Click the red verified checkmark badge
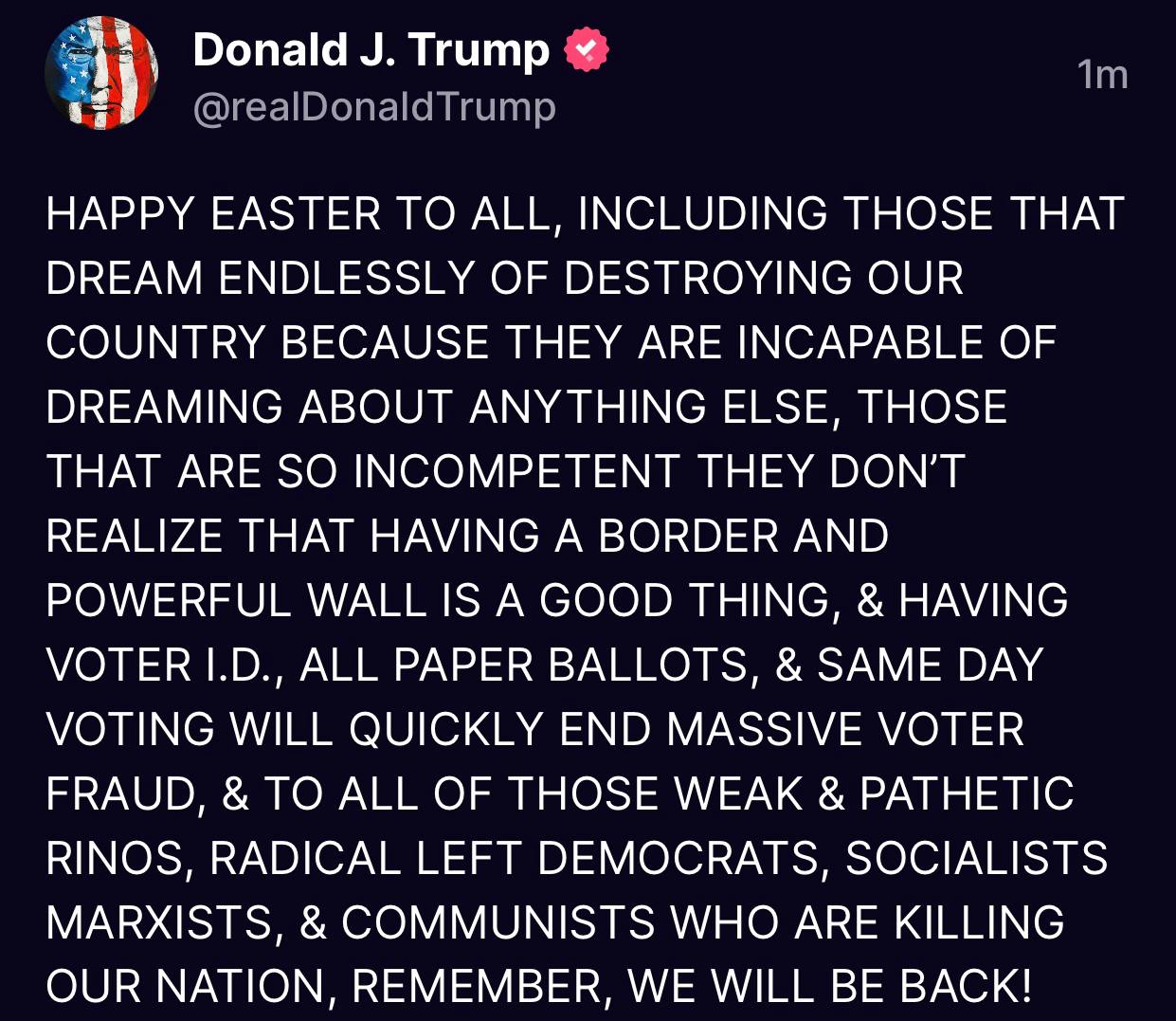 (587, 50)
